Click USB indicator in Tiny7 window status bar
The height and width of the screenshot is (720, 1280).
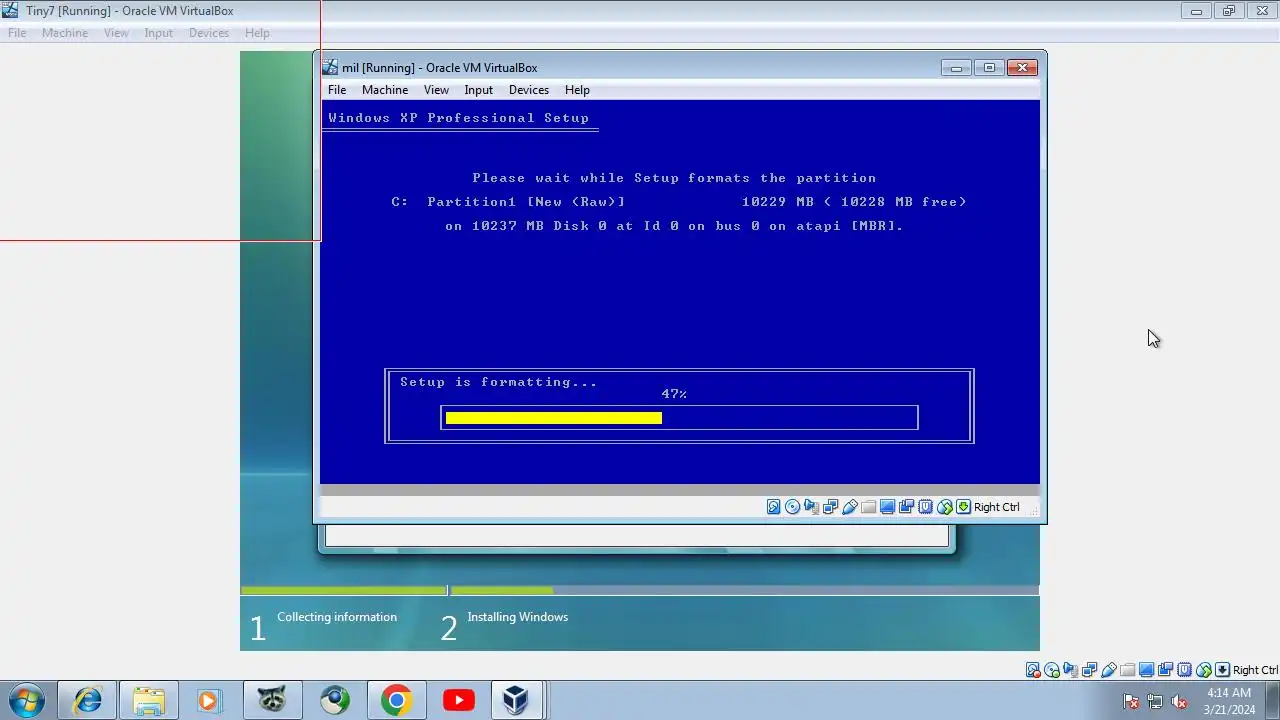(1109, 670)
